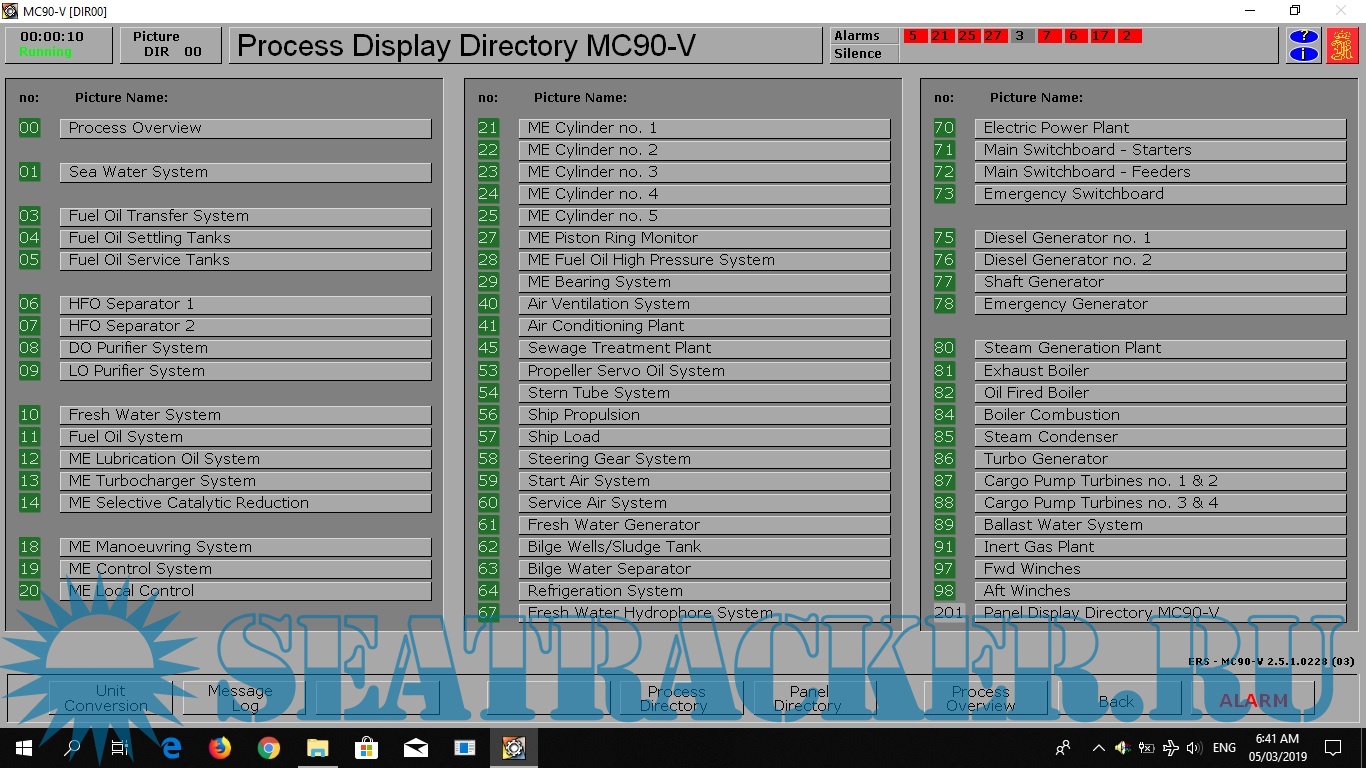Open File Explorer from the taskbar
The height and width of the screenshot is (768, 1366).
pos(317,748)
